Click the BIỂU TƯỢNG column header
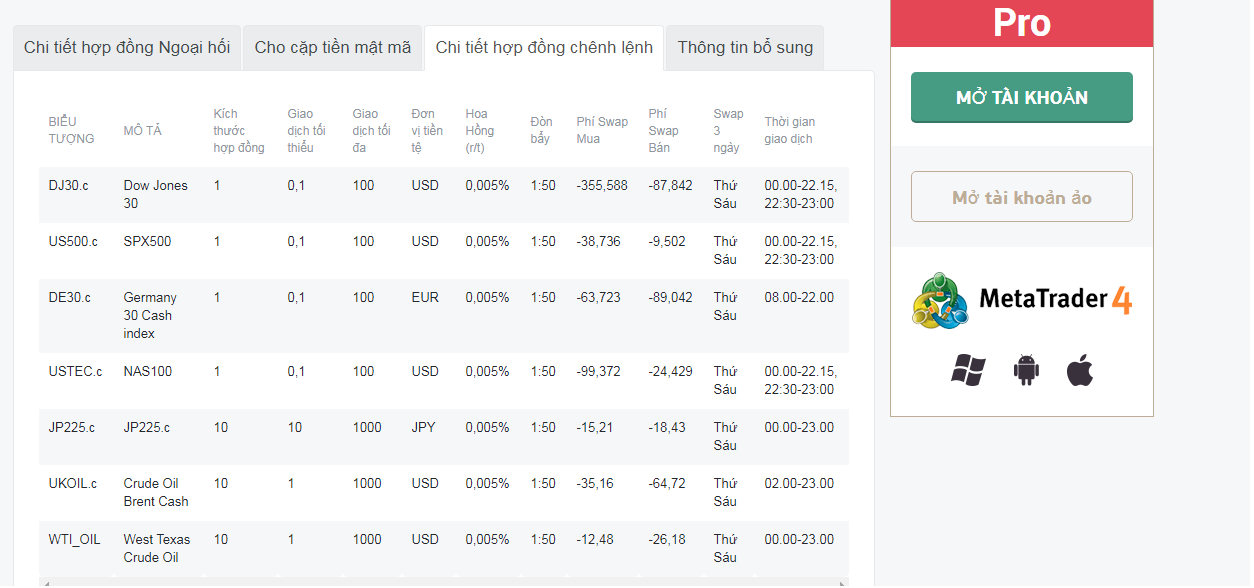 [72, 131]
